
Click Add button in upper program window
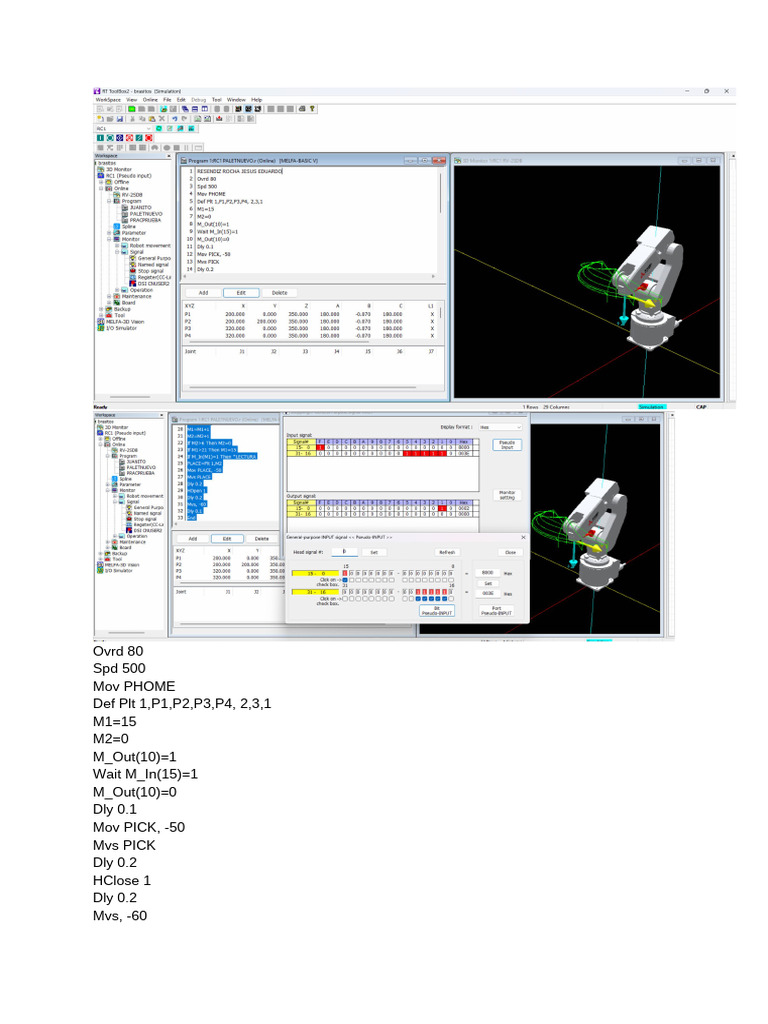point(203,293)
